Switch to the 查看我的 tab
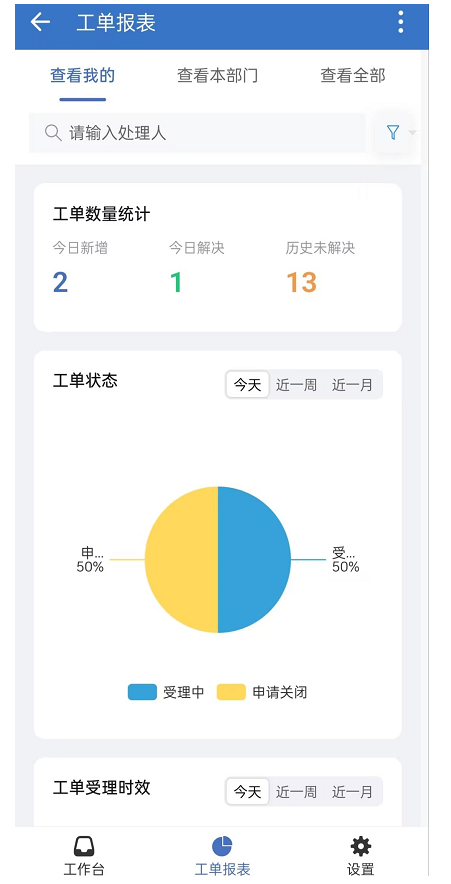Image resolution: width=451 pixels, height=884 pixels. 83,76
